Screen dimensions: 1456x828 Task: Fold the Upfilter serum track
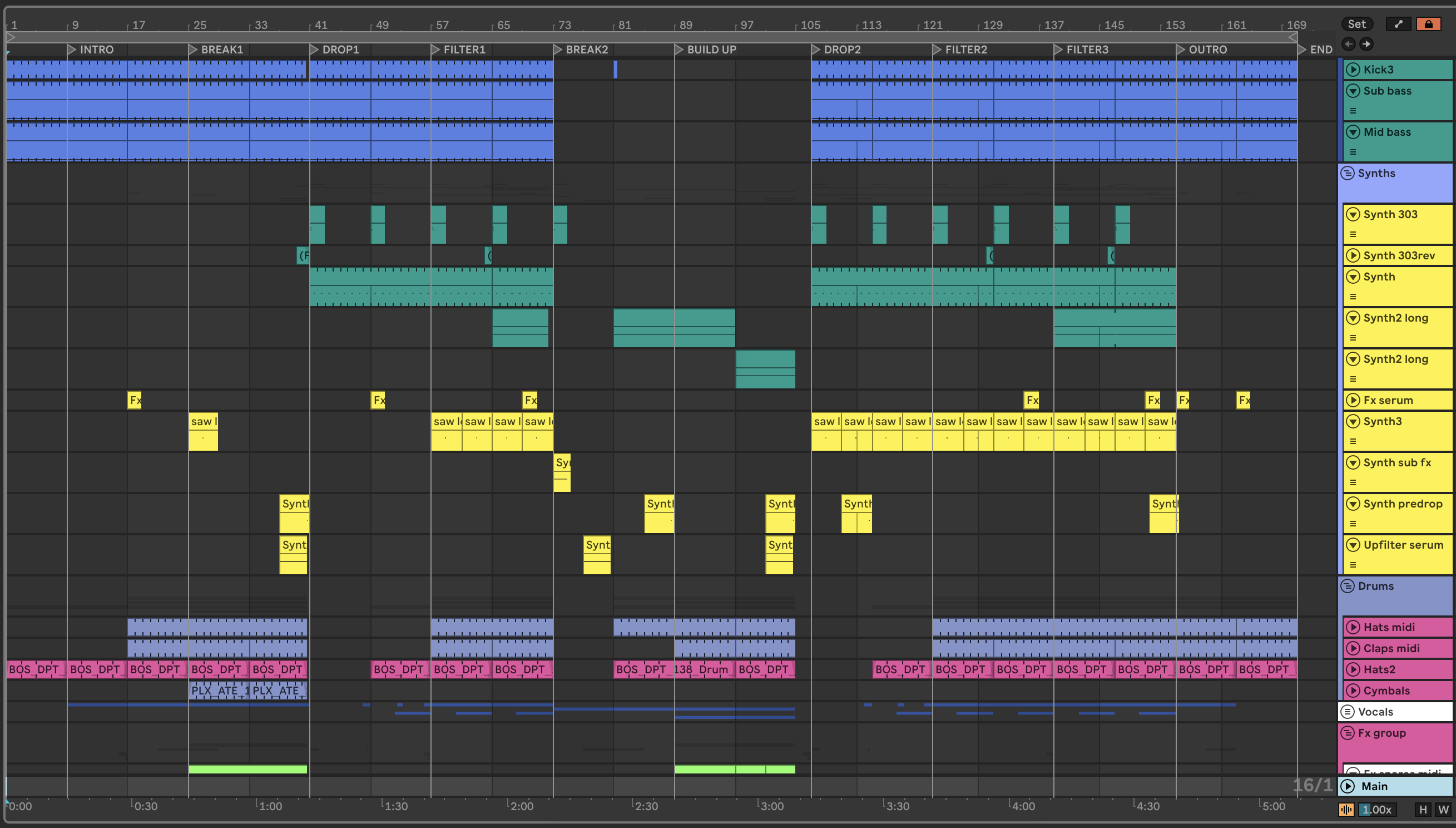tap(1353, 545)
